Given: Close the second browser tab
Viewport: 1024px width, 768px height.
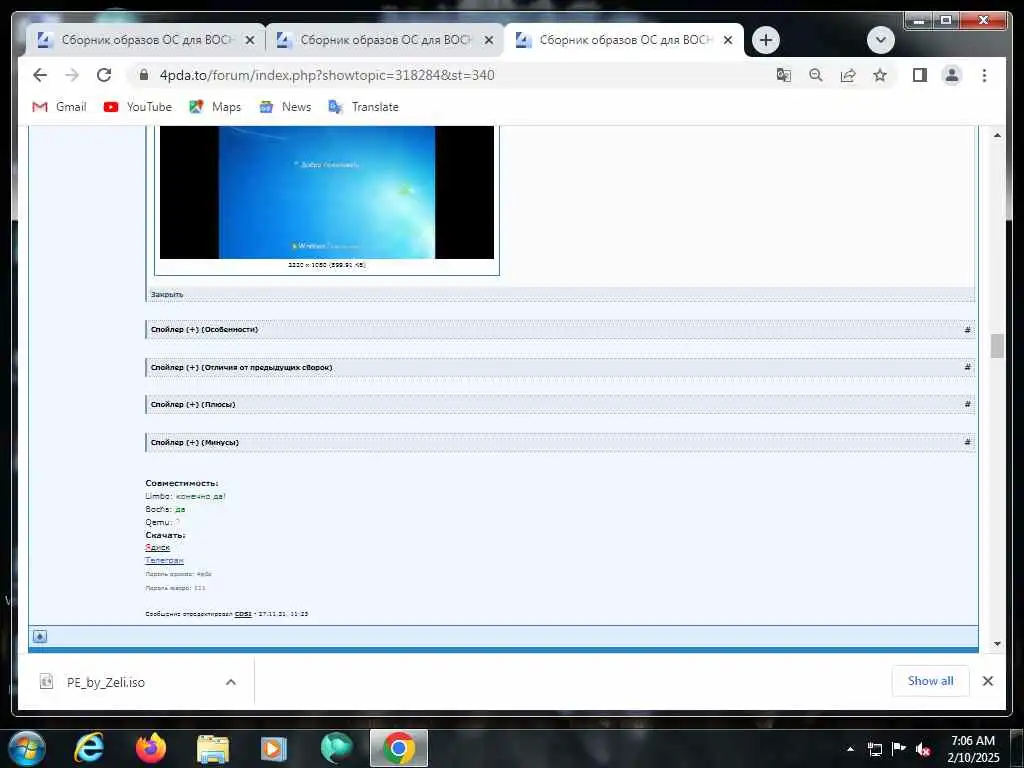Looking at the screenshot, I should [x=488, y=40].
